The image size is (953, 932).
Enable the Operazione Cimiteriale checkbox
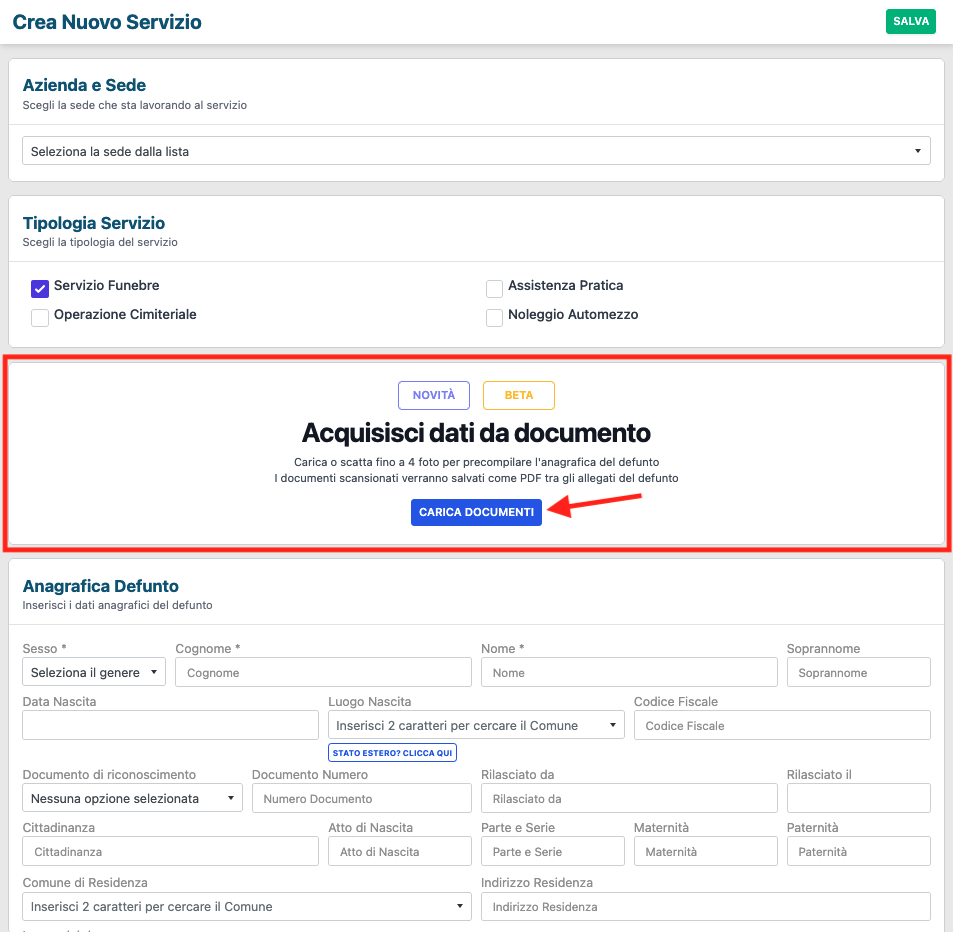point(40,318)
